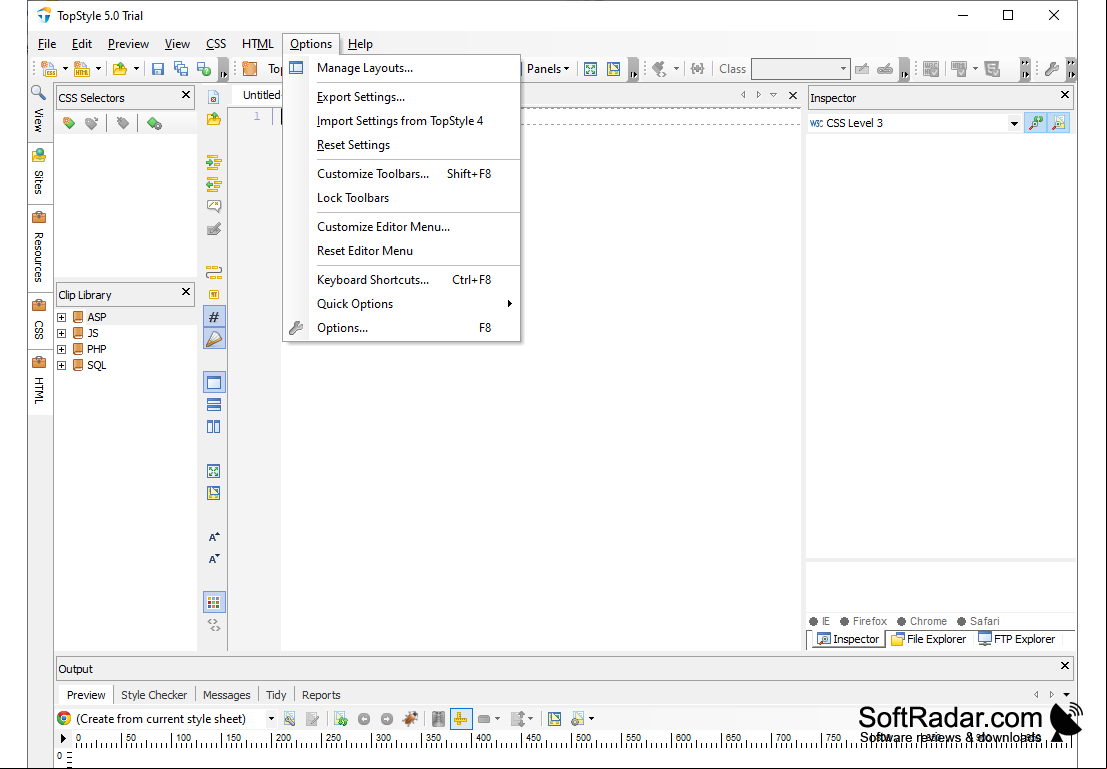Open the Class combo box
Screen dimensions: 1107x769
point(801,68)
